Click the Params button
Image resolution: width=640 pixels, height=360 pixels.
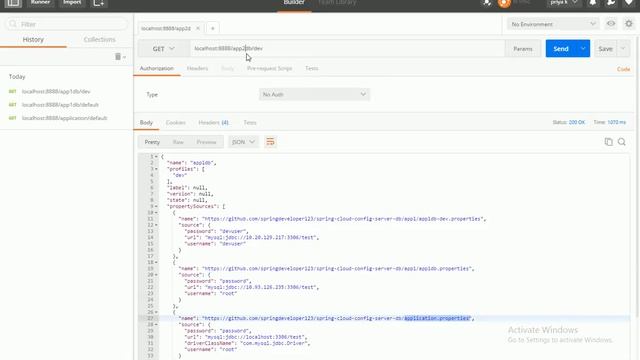pos(523,49)
